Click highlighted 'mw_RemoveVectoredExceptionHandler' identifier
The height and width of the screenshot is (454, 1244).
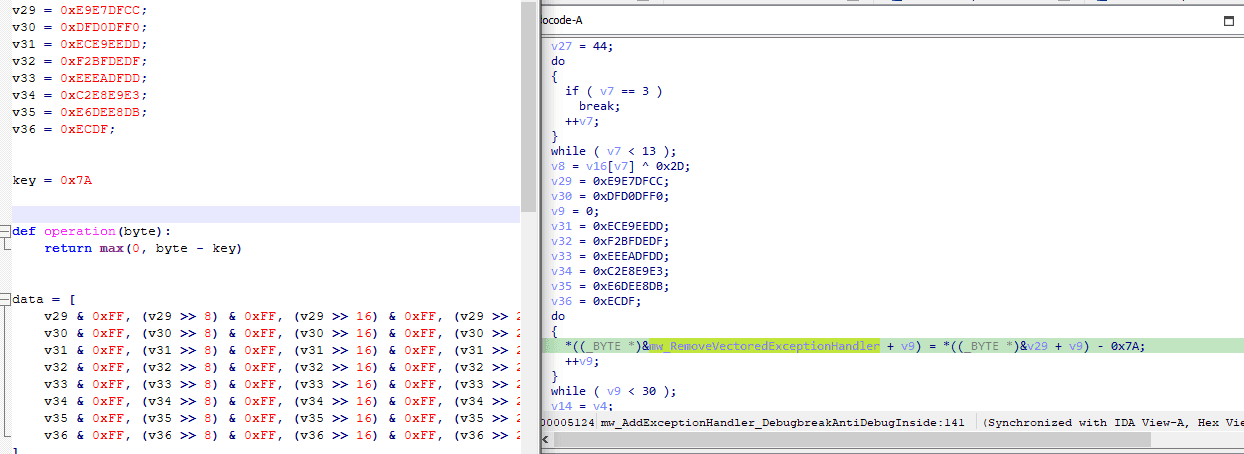[x=764, y=346]
